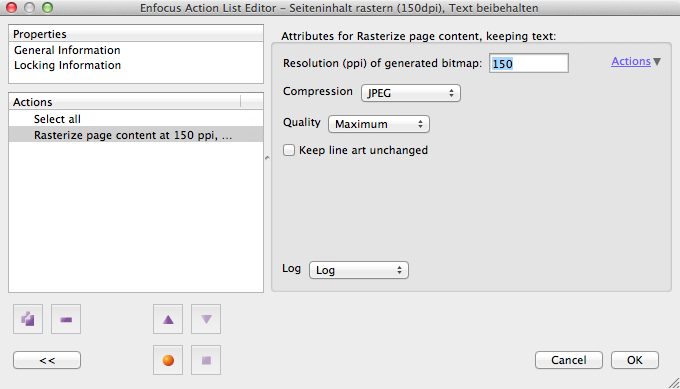Click the Properties list header
This screenshot has height=389, width=680.
136,34
